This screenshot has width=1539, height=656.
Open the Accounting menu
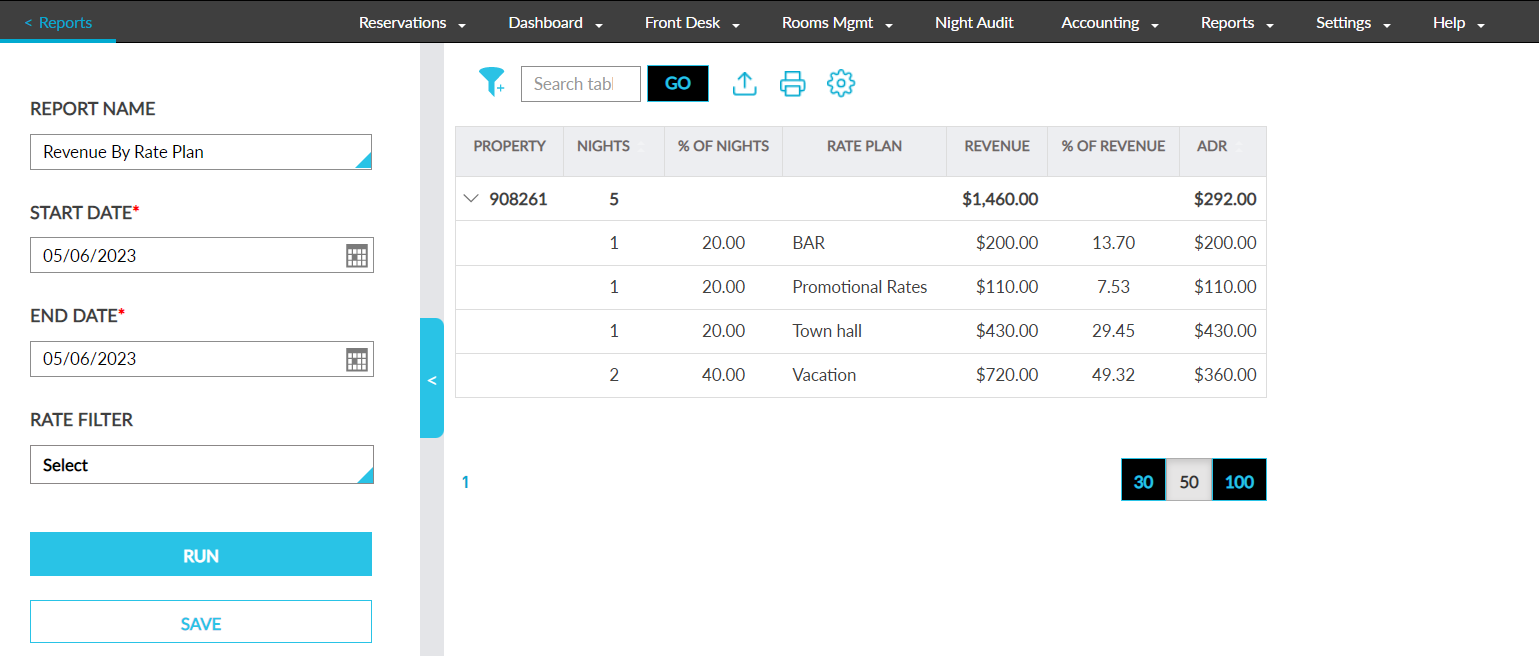[1101, 21]
